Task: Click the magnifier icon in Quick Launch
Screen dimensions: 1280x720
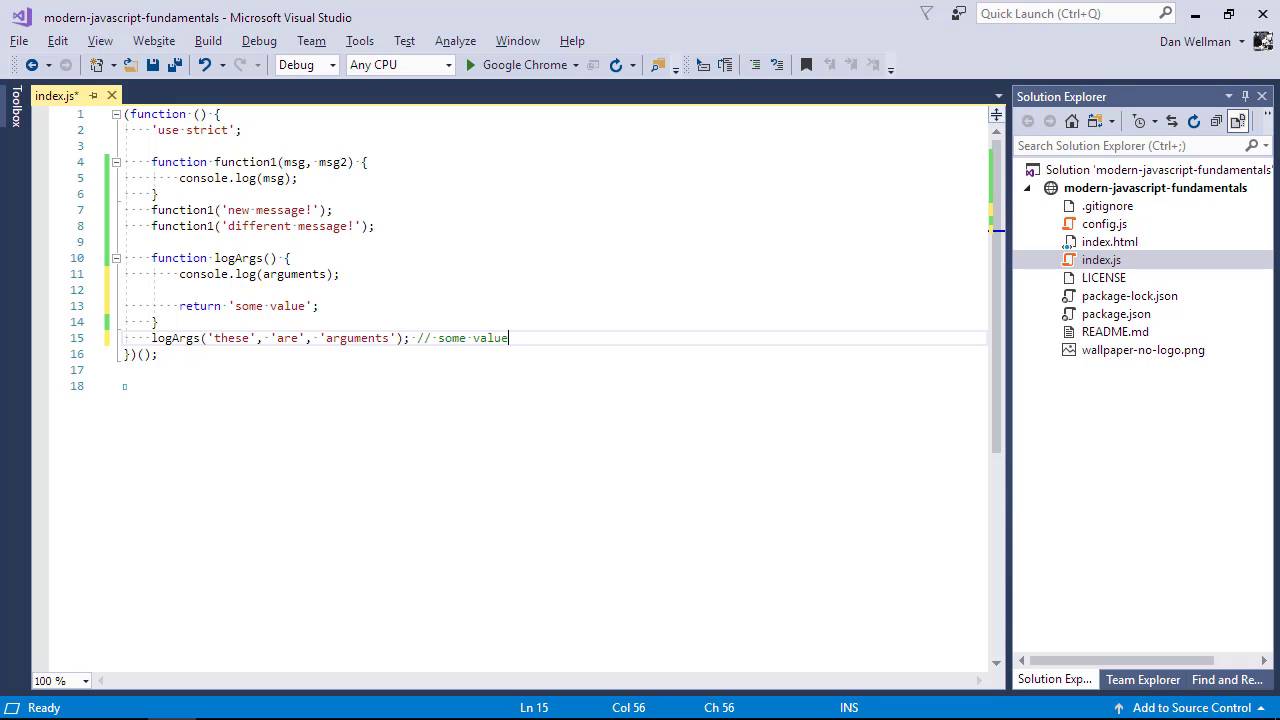Action: point(1166,13)
